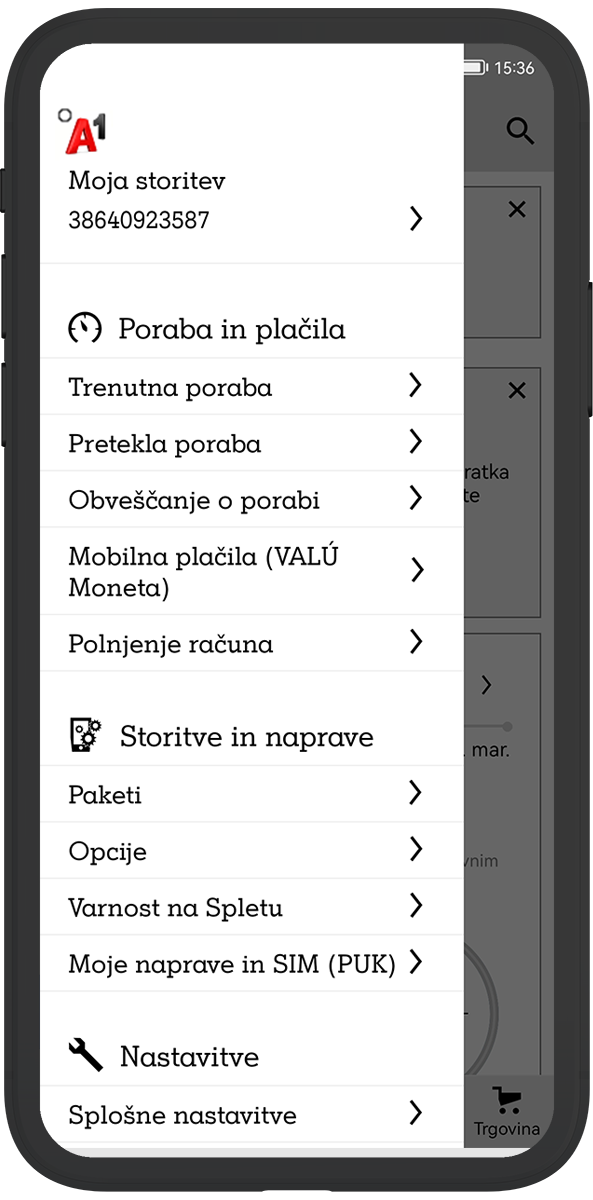Open Mobilna plačila (VALÚ Moneta)
This screenshot has height=1200, width=593.
pyautogui.click(x=252, y=571)
